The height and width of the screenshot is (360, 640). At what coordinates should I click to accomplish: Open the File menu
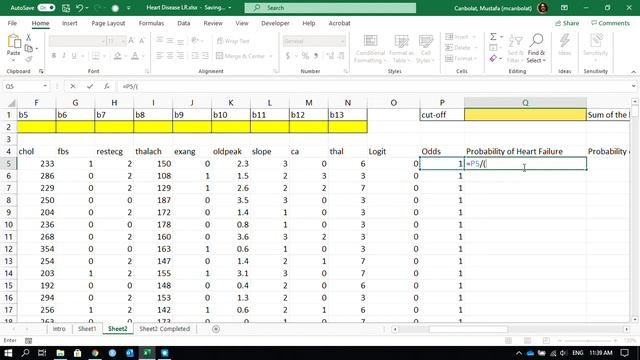[x=12, y=23]
